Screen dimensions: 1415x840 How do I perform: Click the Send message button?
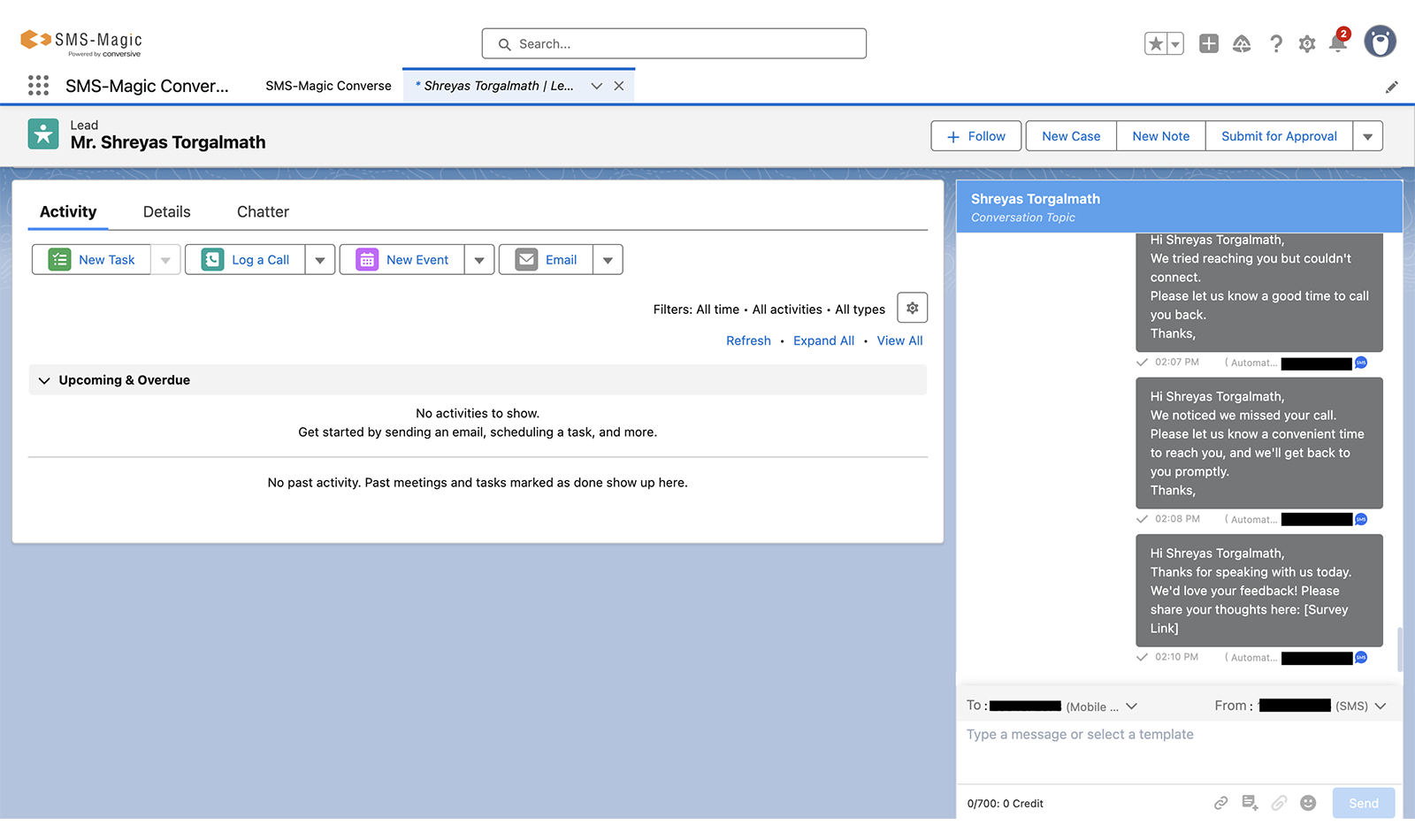1364,803
